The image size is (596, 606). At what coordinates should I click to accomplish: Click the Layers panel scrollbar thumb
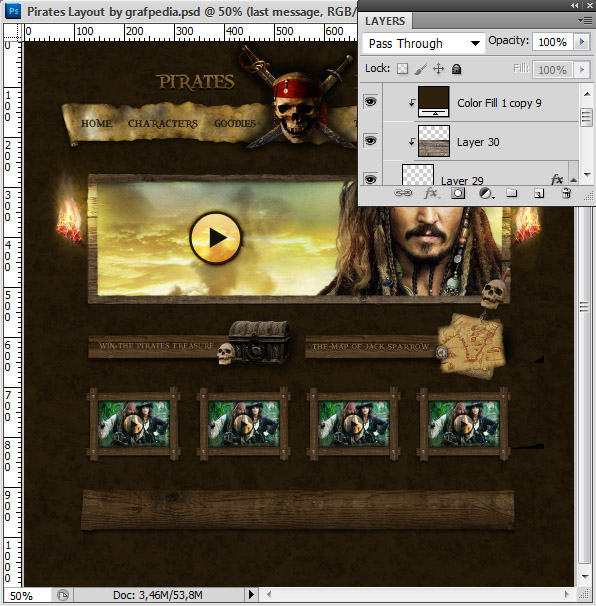[587, 117]
